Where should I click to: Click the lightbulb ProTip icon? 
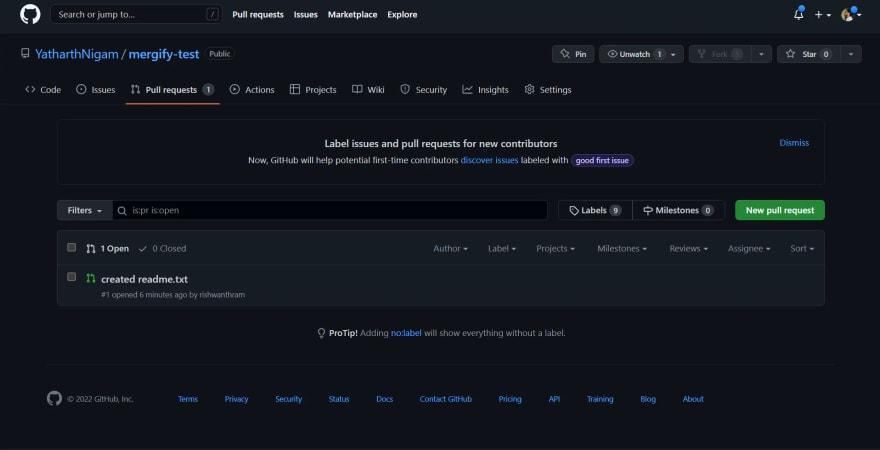tap(321, 333)
